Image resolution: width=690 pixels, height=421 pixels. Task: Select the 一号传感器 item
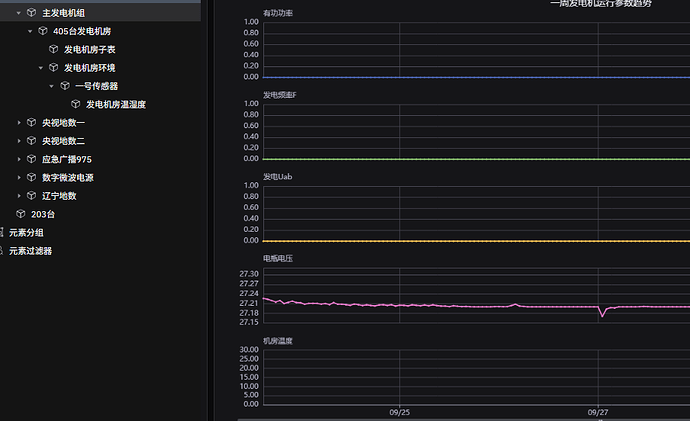coord(96,86)
